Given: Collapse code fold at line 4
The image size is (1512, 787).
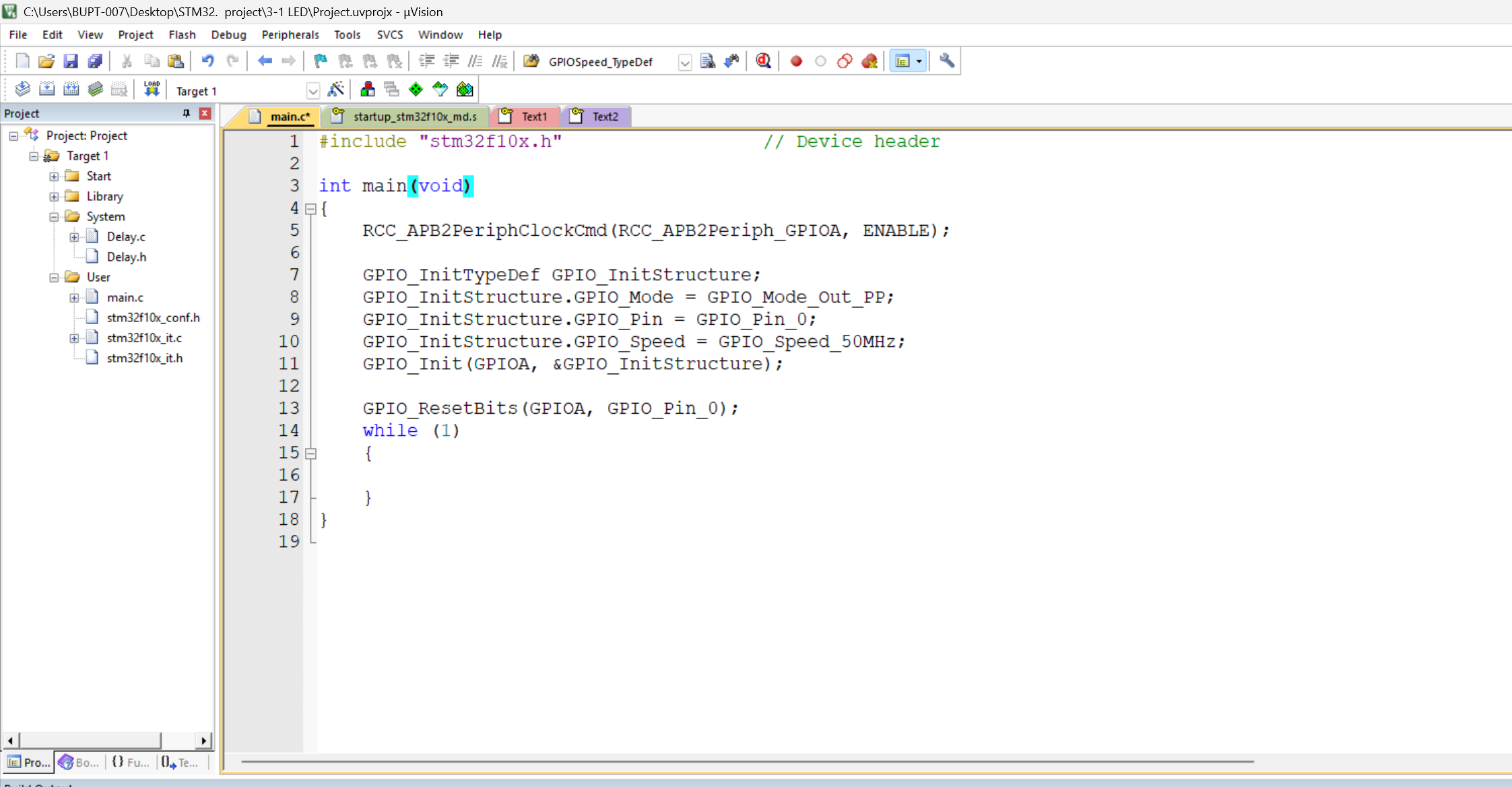Looking at the screenshot, I should [310, 209].
